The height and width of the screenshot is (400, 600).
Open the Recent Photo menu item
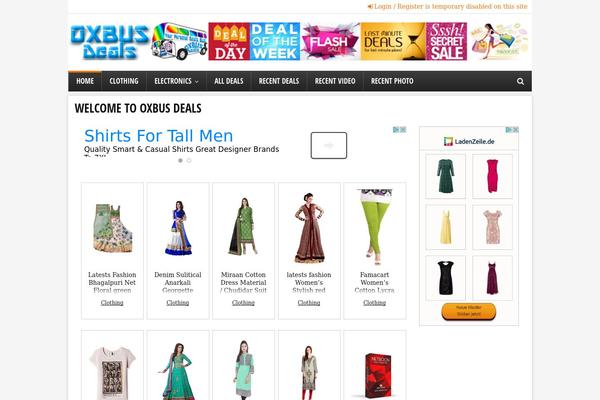(x=392, y=81)
